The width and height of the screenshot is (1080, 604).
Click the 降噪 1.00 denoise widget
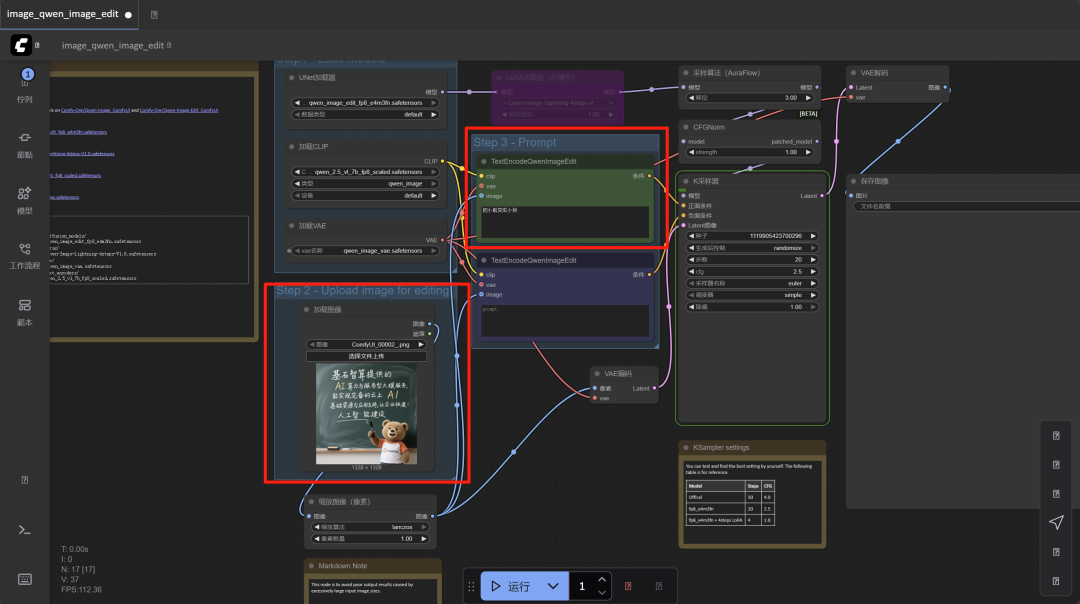(752, 306)
